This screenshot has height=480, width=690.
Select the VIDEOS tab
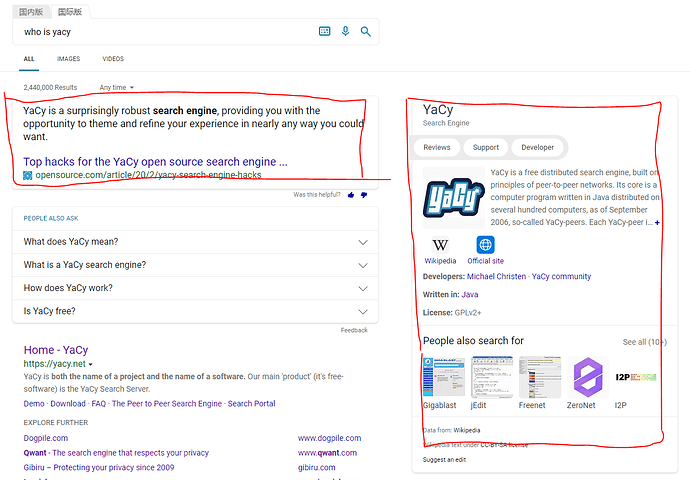point(113,59)
